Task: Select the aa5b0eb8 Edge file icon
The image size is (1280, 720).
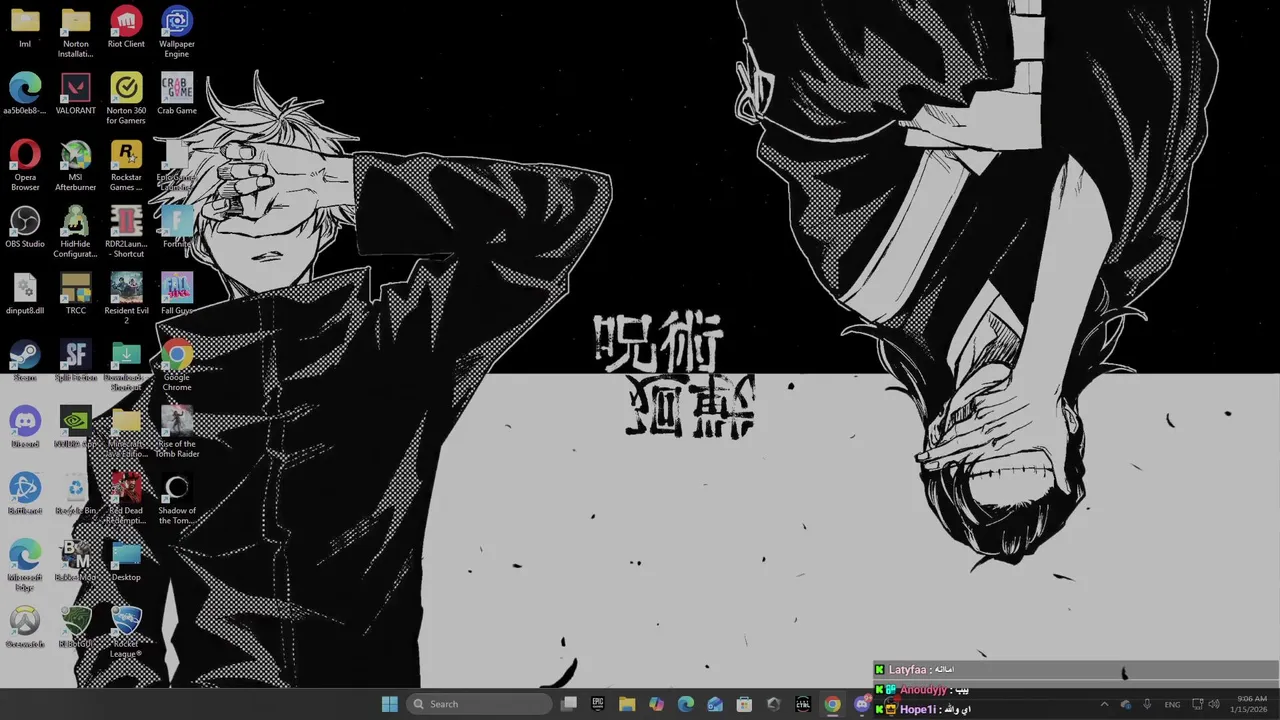Action: (25, 94)
